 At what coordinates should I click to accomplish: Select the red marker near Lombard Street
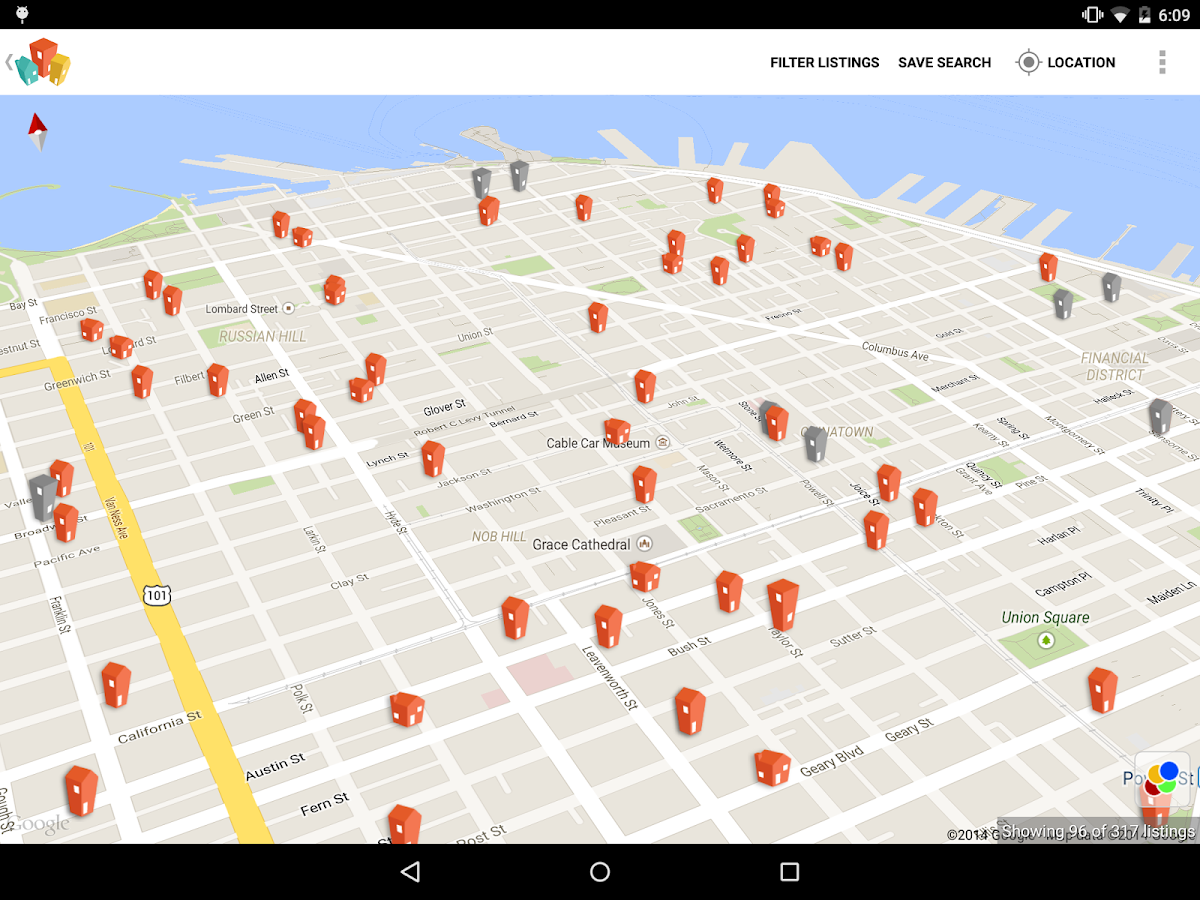click(334, 291)
